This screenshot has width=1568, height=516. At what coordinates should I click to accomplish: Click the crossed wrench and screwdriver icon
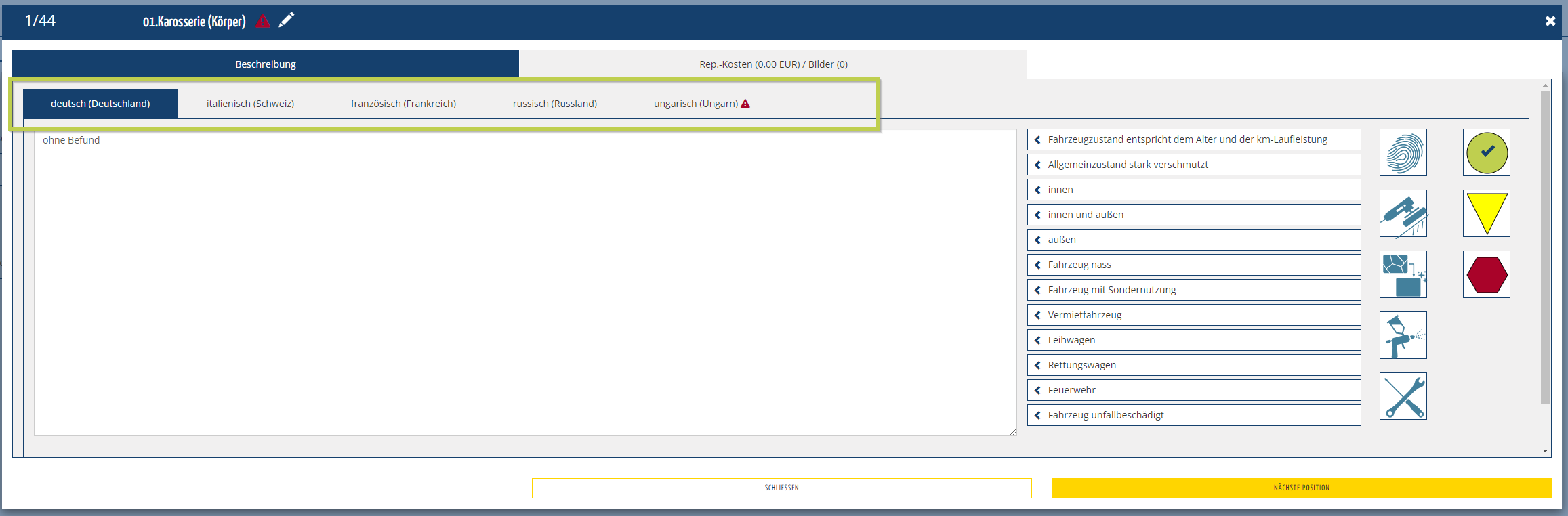pos(1403,396)
